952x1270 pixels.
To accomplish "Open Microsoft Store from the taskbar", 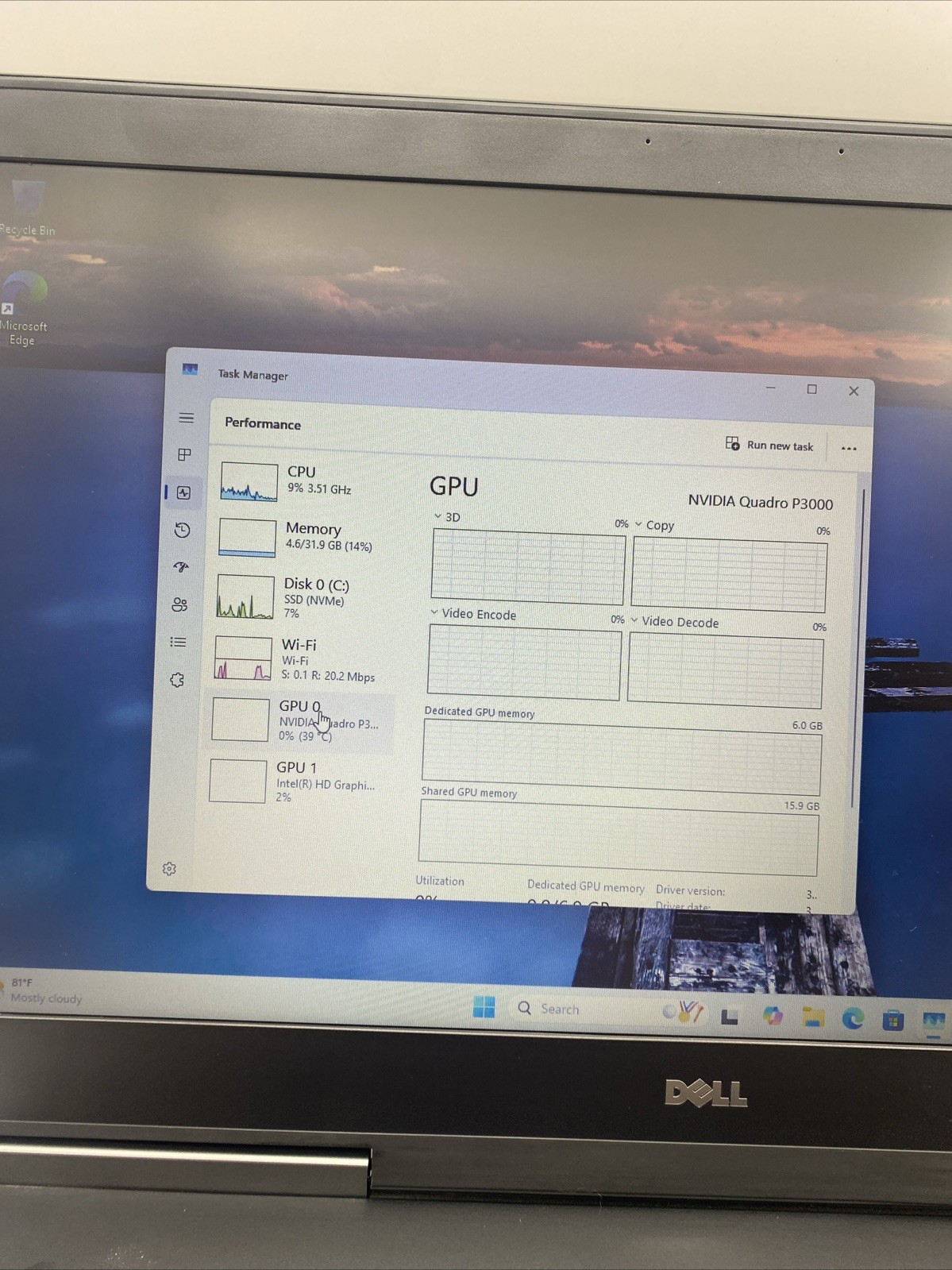I will click(893, 1019).
